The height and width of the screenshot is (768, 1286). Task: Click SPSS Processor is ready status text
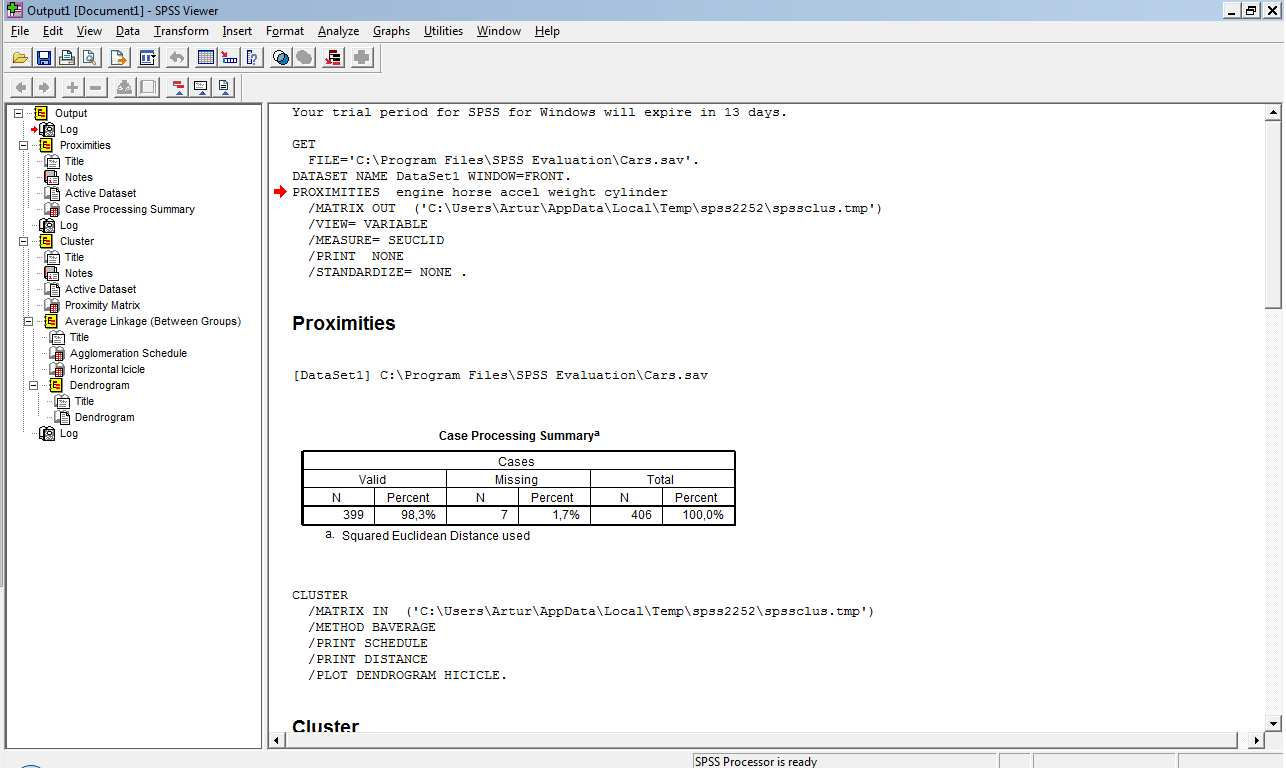(x=756, y=762)
